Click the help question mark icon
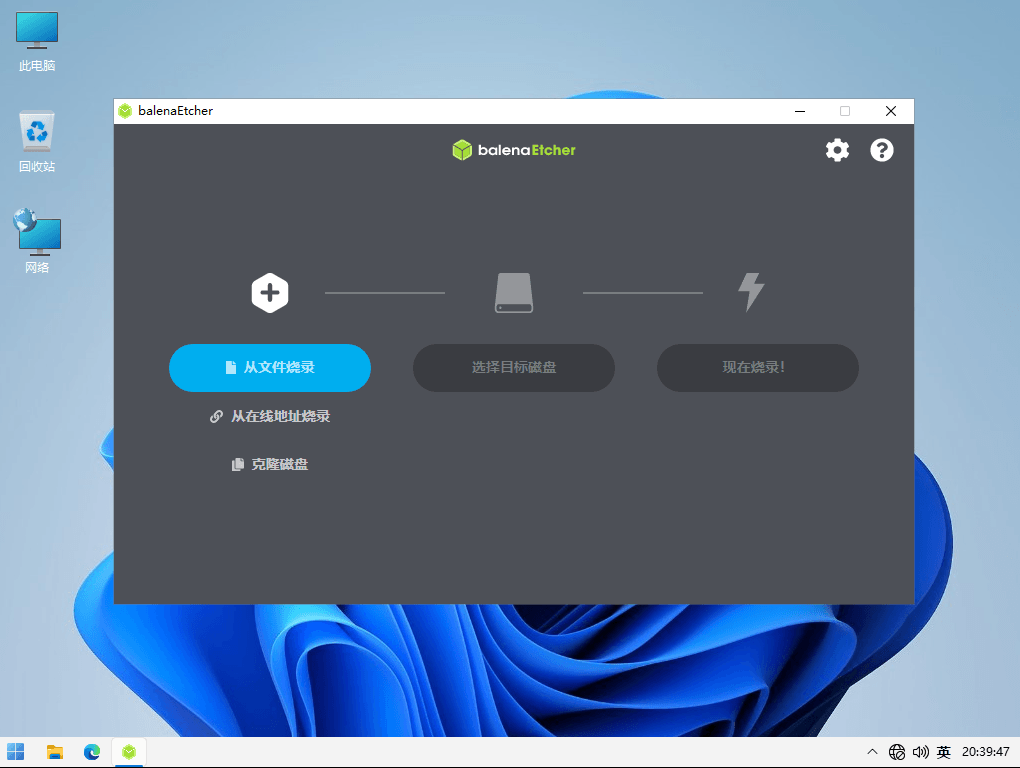 coord(881,150)
